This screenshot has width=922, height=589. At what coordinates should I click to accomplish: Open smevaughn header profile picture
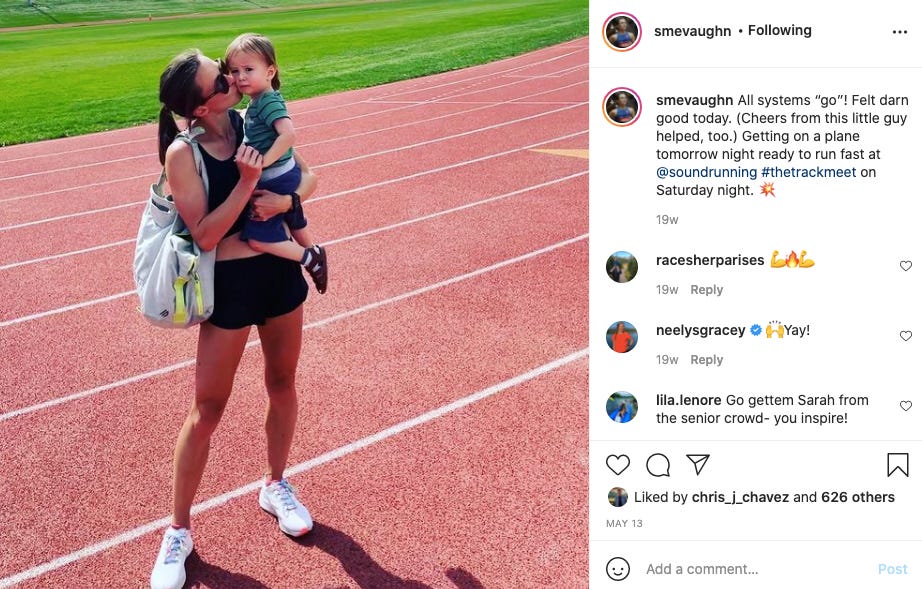[622, 31]
